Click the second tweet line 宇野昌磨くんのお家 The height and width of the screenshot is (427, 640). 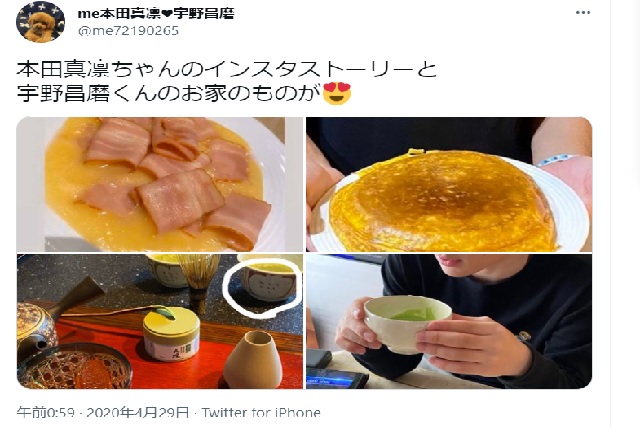click(168, 93)
